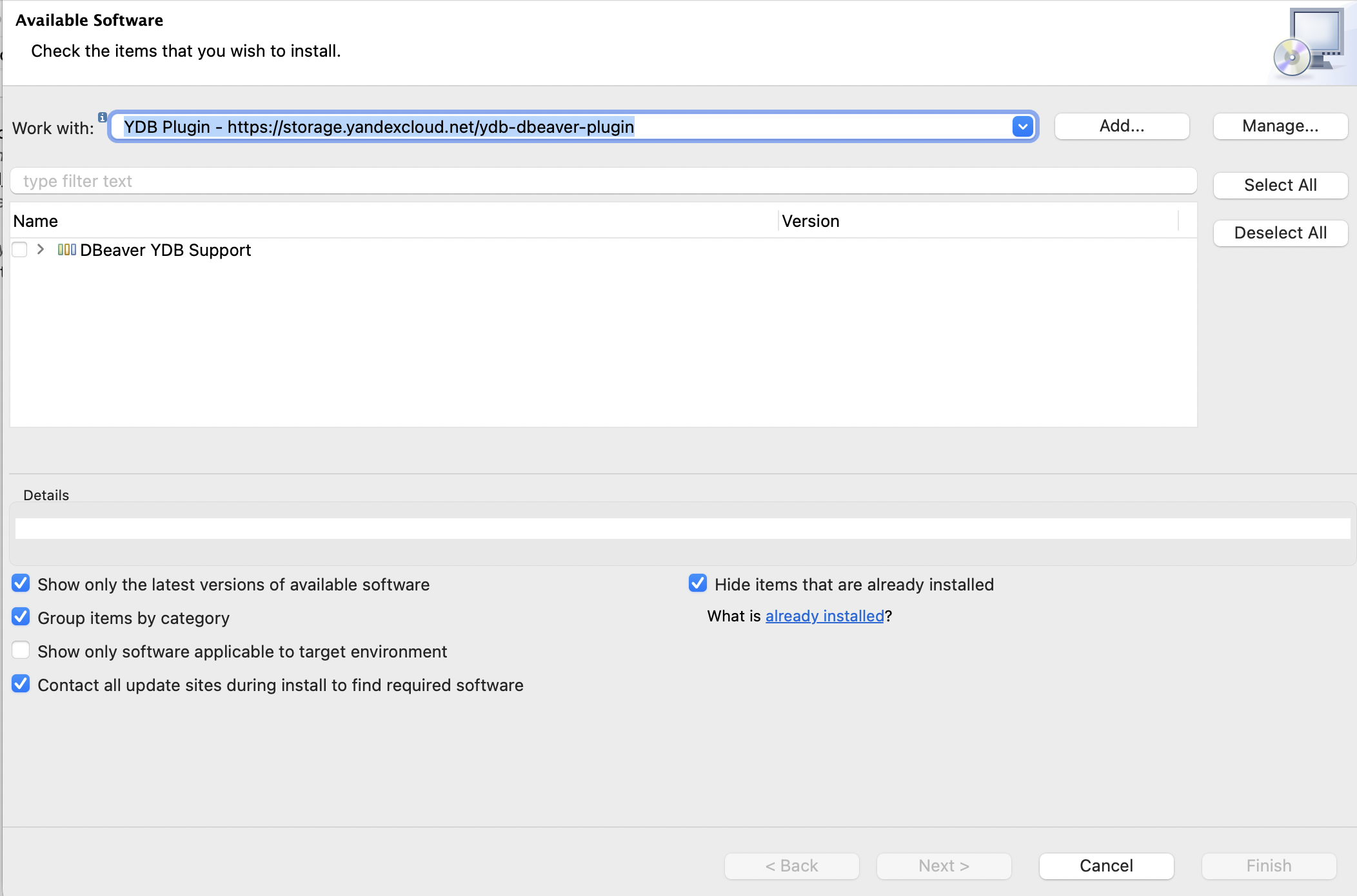Toggle Show only the latest versions checkbox
1357x896 pixels.
pos(21,583)
